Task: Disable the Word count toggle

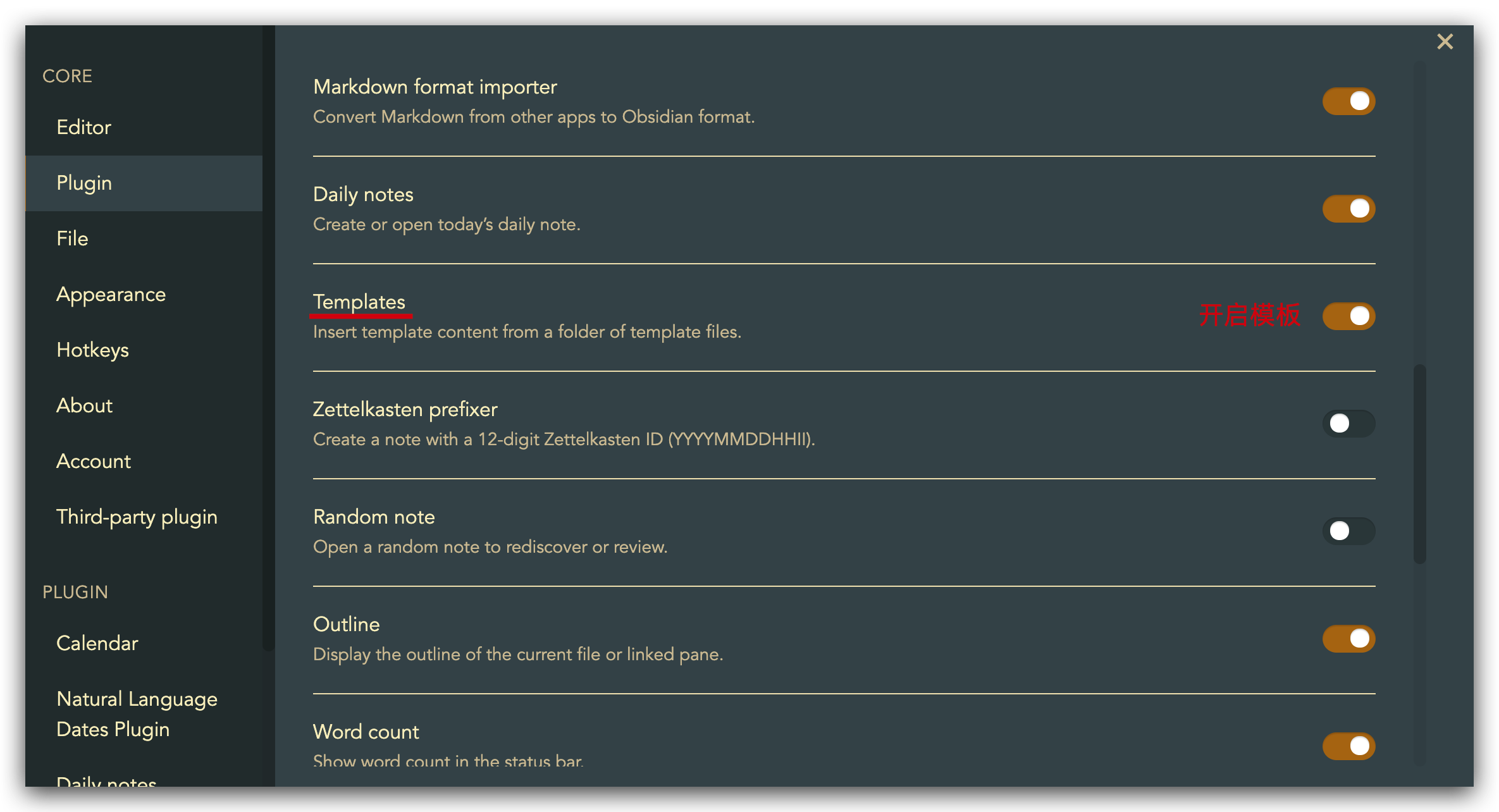Action: pyautogui.click(x=1348, y=746)
